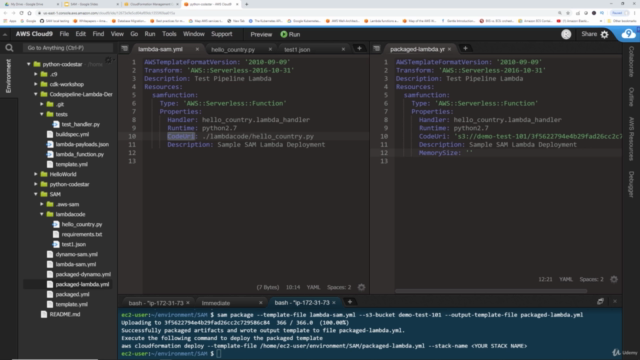Screen dimensions: 640x360
Task: Reload the browser page
Action: [x=21, y=13]
